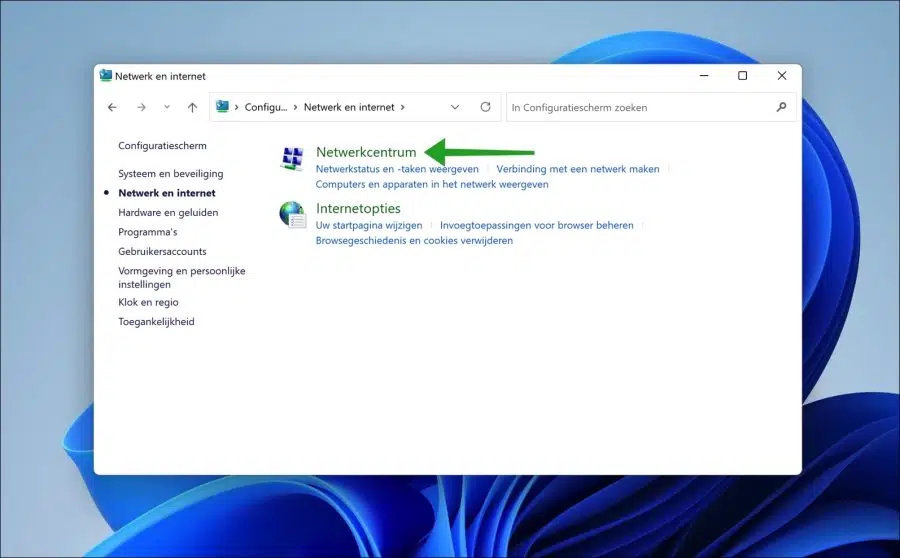Click Uw startpagina wijzigen
Viewport: 900px width, 558px height.
pos(368,225)
